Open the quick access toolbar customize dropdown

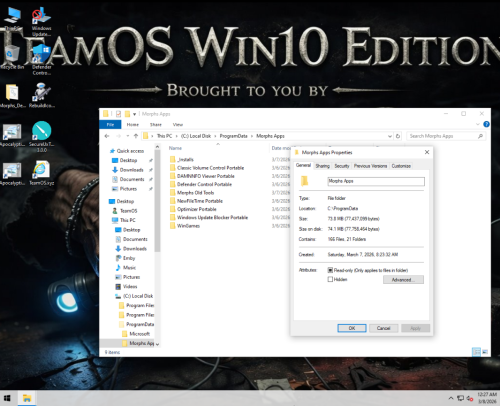[134, 114]
